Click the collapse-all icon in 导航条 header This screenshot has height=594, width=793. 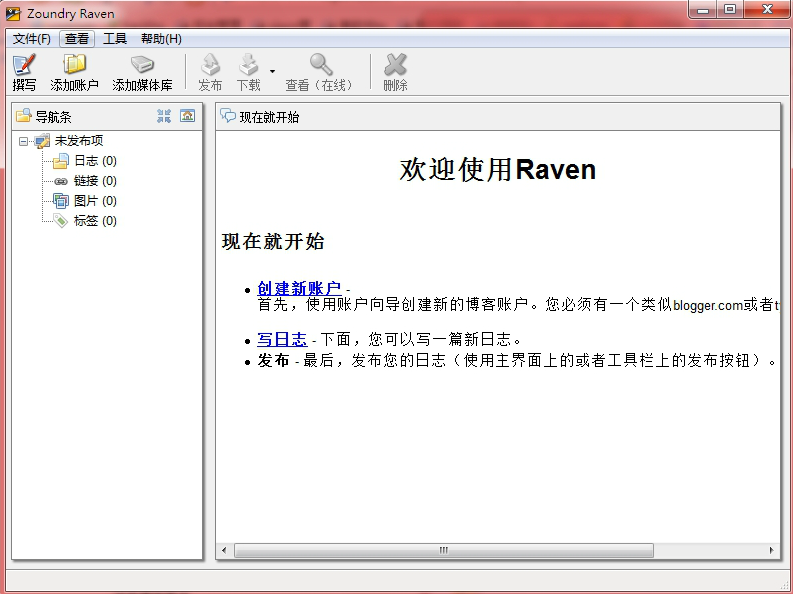(164, 116)
